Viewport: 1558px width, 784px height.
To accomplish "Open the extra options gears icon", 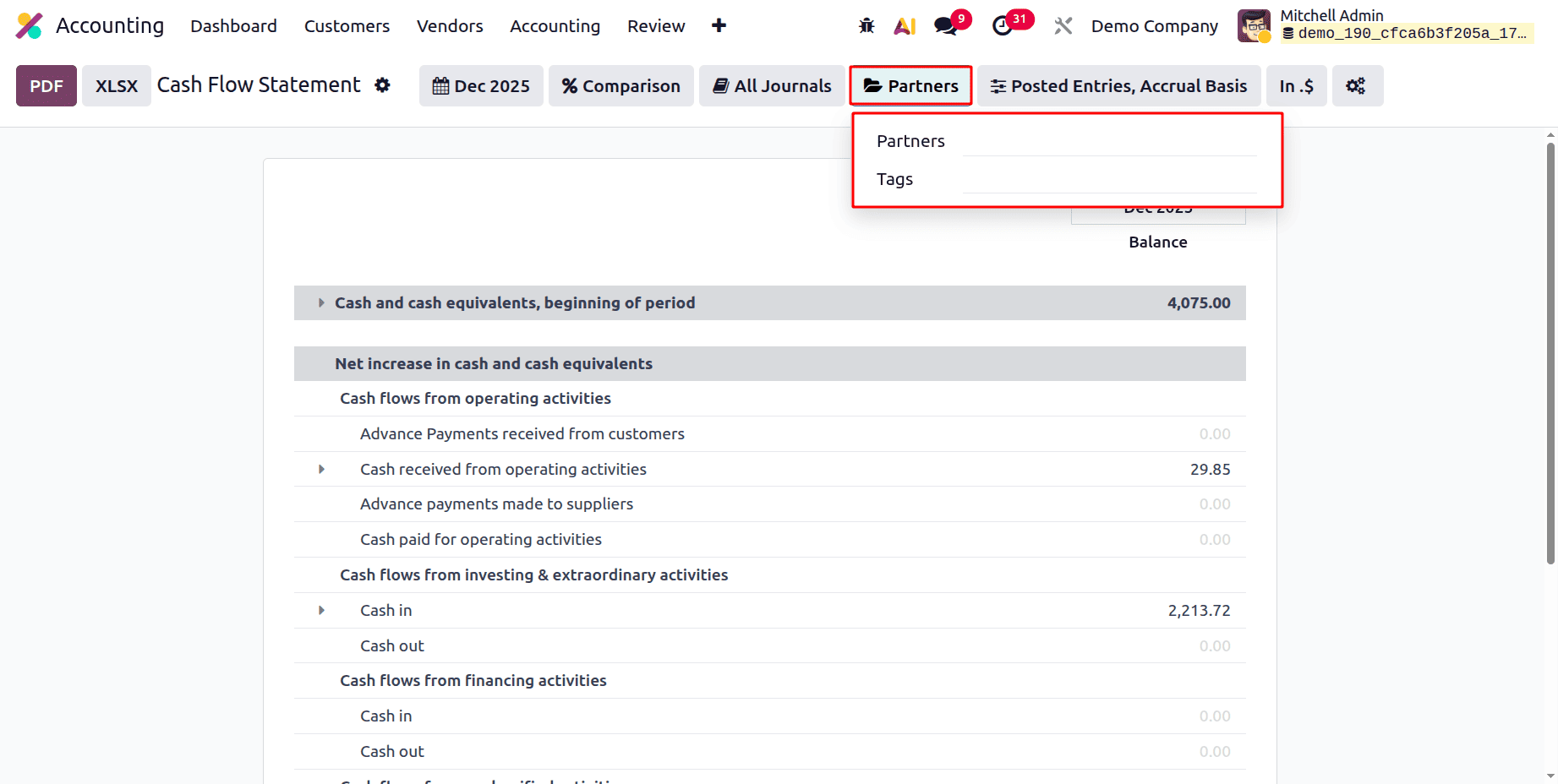I will (1357, 85).
